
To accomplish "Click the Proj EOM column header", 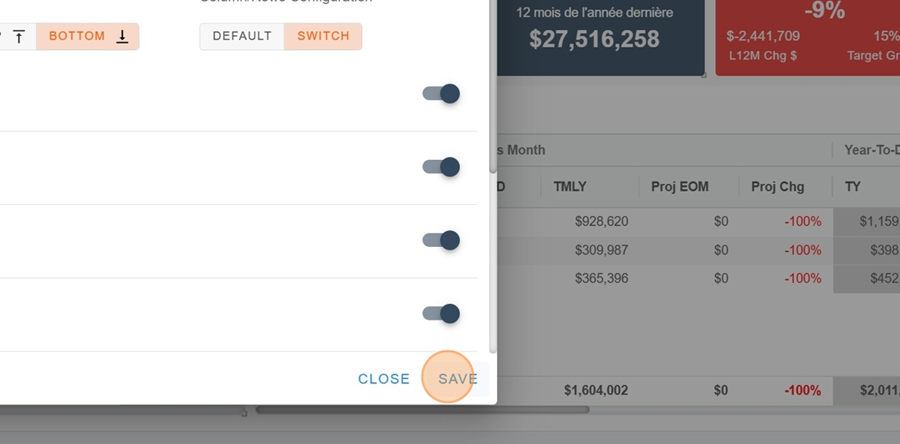I will (x=680, y=186).
